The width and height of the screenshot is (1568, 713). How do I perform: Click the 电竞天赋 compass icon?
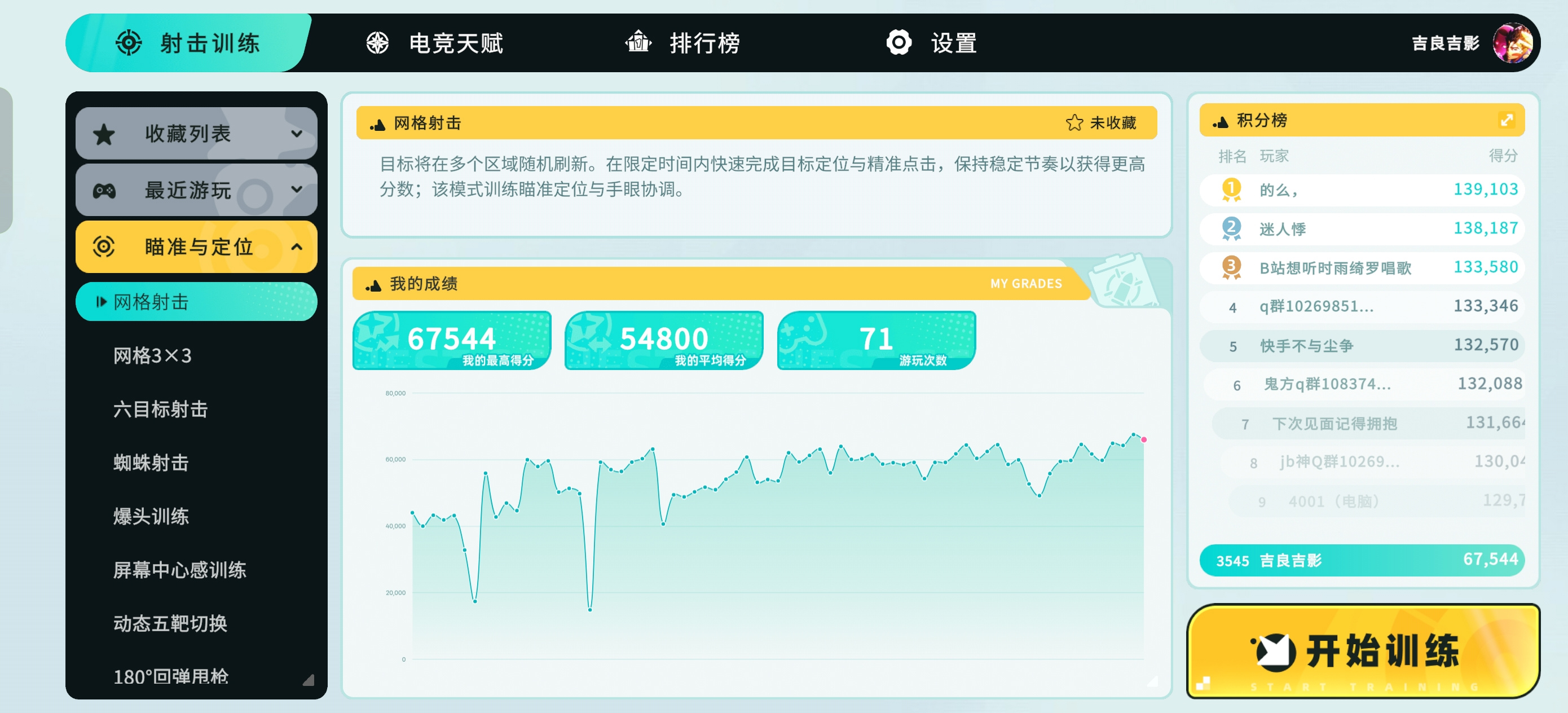click(x=377, y=43)
